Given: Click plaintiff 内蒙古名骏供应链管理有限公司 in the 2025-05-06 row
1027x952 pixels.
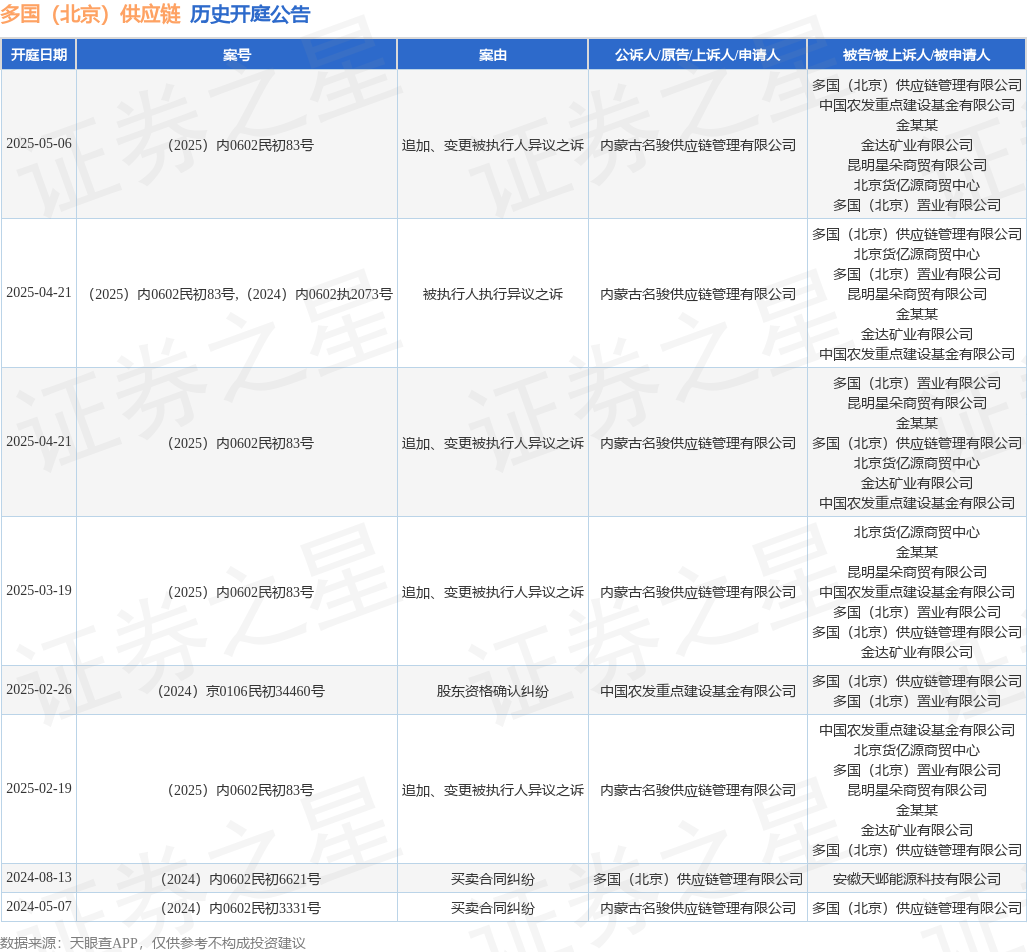Looking at the screenshot, I should point(698,145).
